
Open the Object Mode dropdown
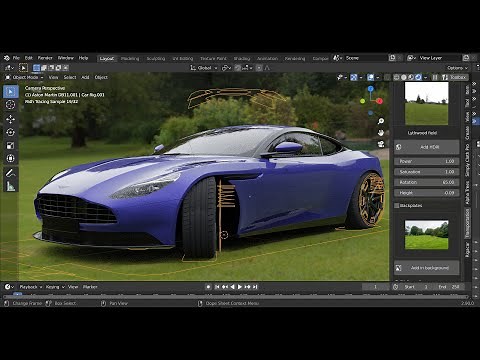click(24, 77)
